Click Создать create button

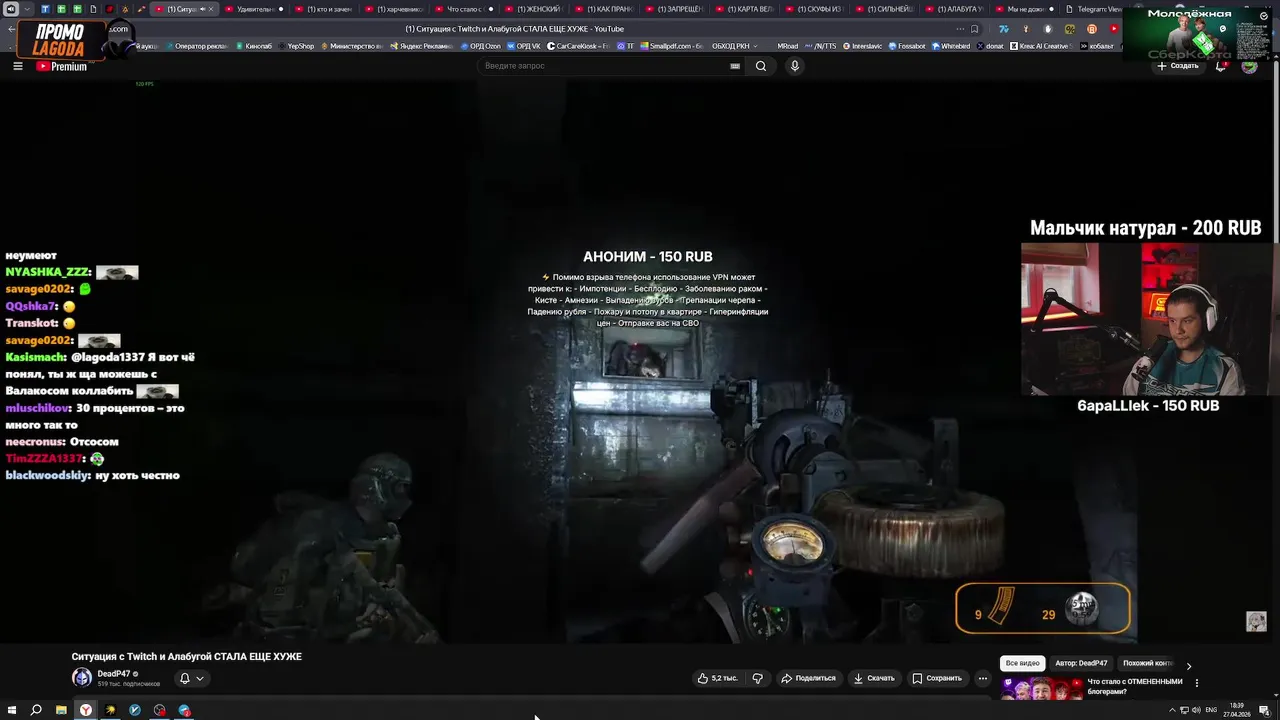pyautogui.click(x=1177, y=66)
